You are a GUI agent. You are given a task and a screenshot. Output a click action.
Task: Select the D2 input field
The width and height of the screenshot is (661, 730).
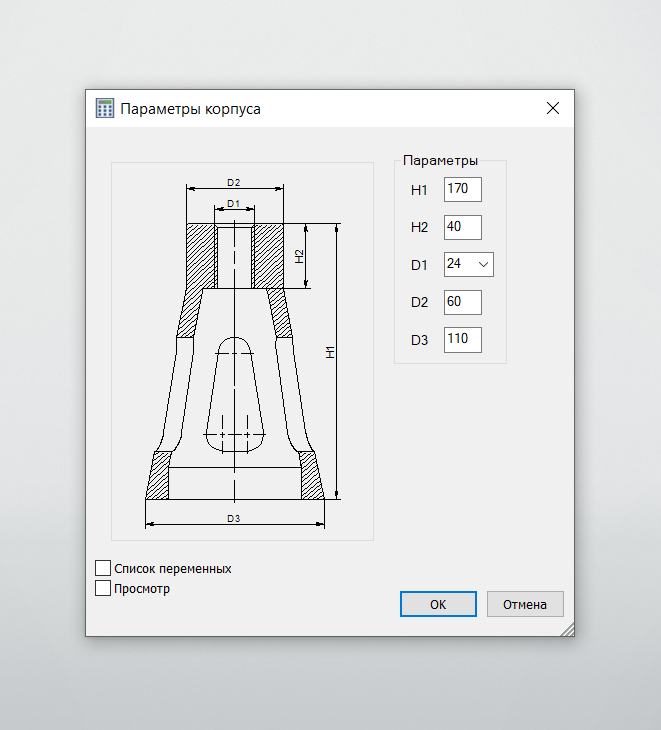pyautogui.click(x=463, y=303)
